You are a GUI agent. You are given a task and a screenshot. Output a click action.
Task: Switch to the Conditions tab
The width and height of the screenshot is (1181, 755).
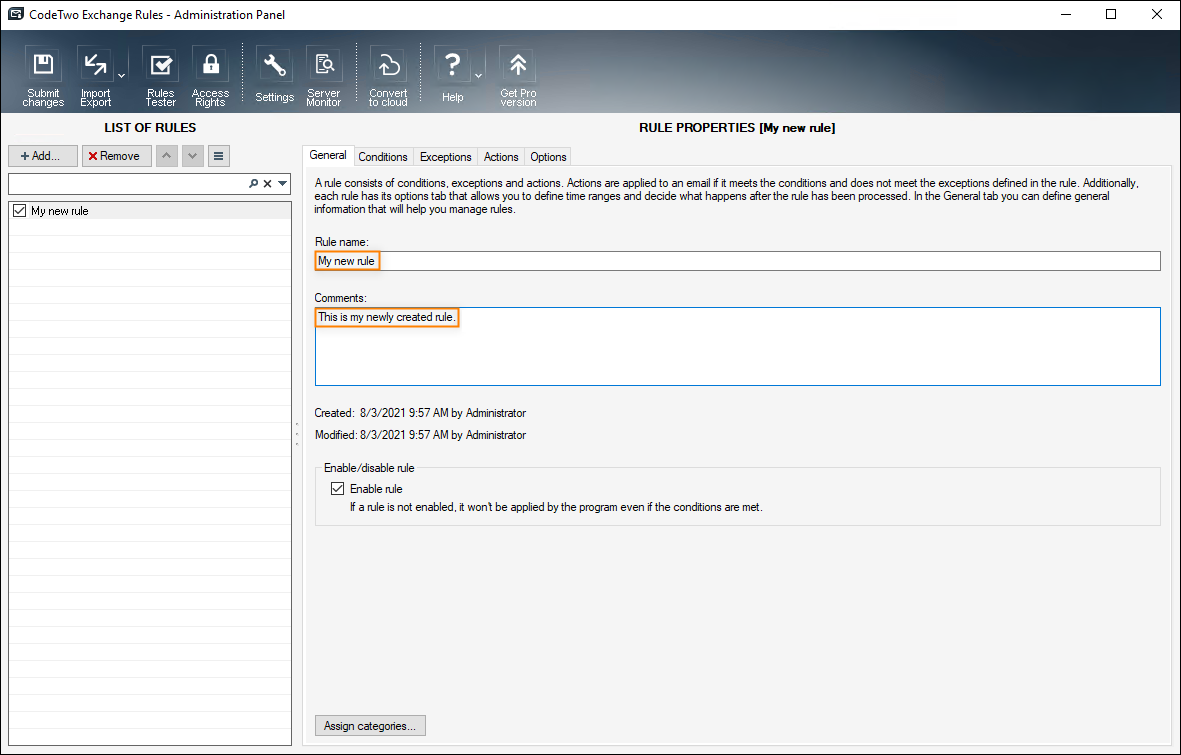tap(383, 157)
